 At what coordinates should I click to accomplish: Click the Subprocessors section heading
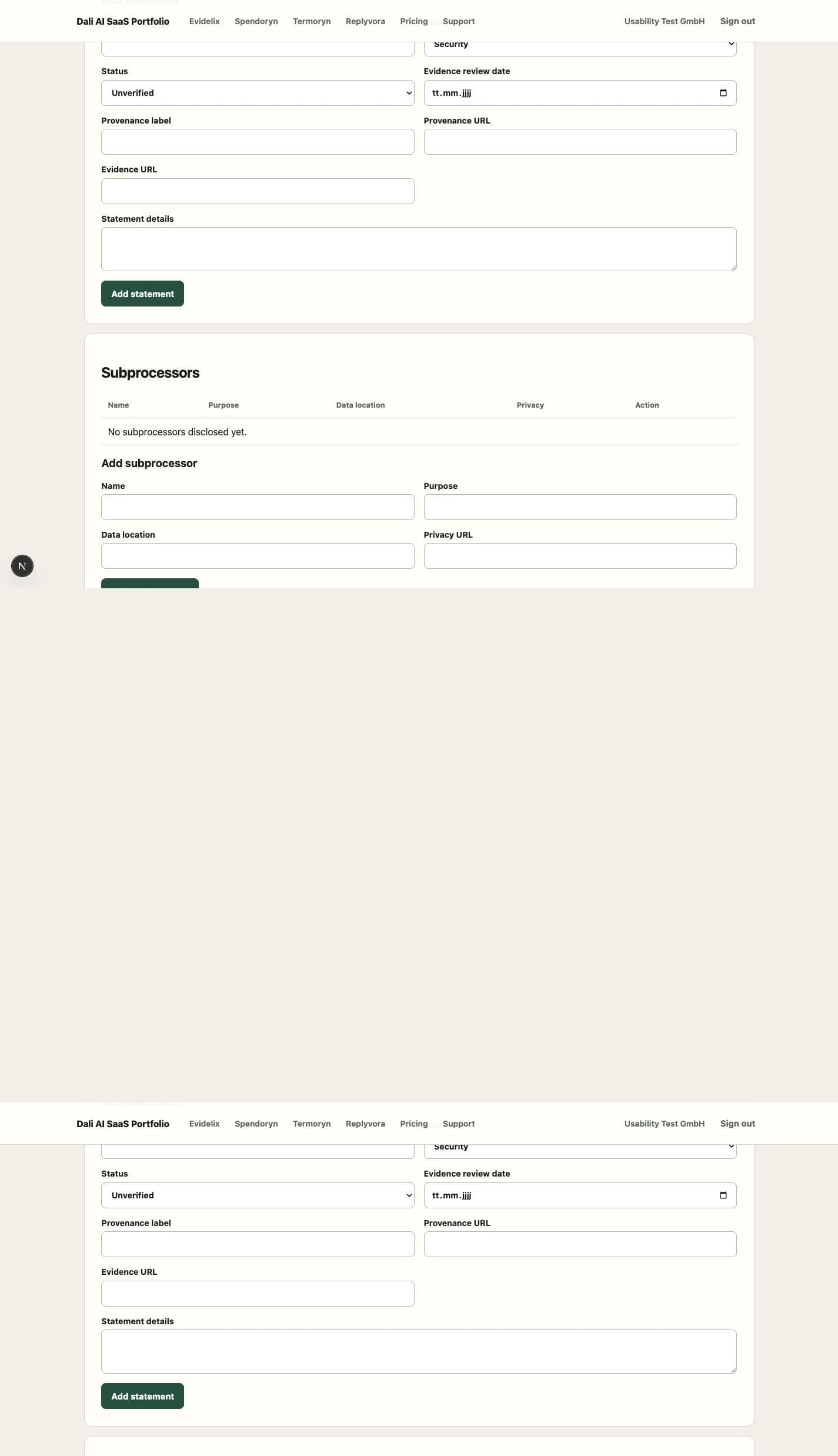pyautogui.click(x=150, y=372)
